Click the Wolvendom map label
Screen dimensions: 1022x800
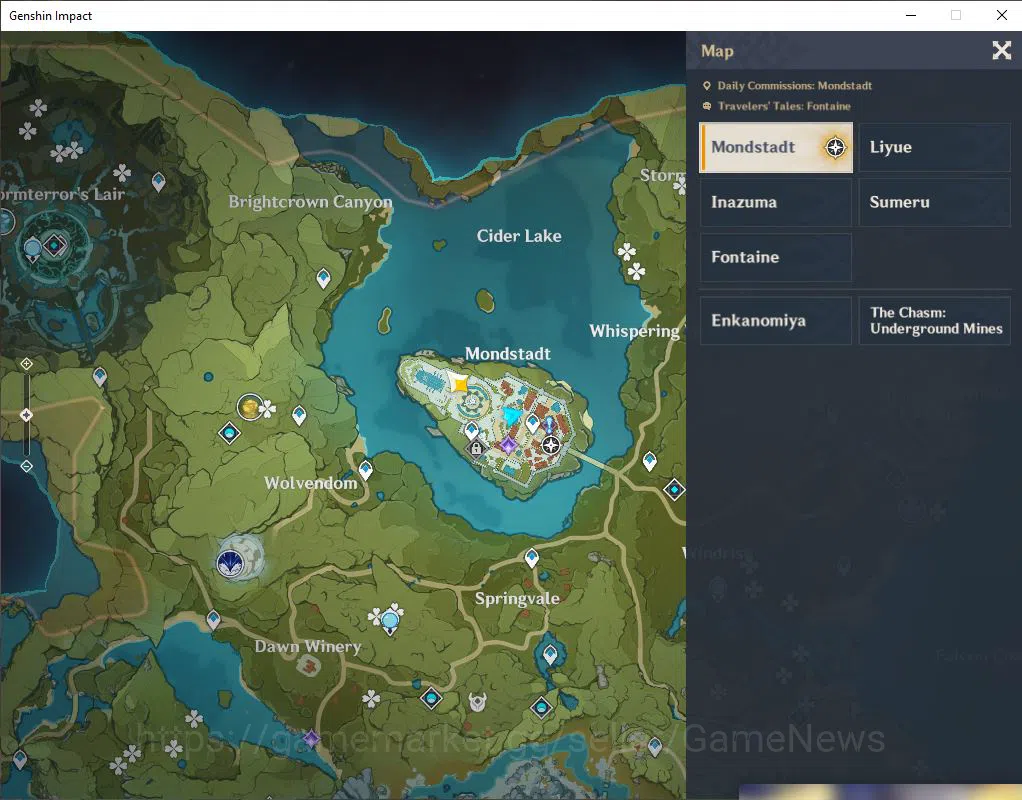coord(310,483)
